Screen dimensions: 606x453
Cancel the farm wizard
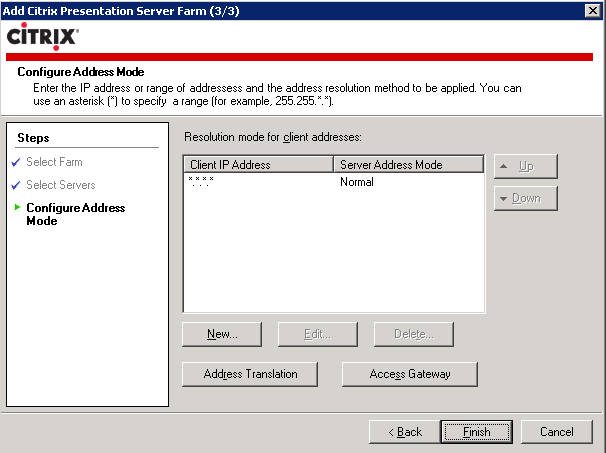tap(557, 431)
